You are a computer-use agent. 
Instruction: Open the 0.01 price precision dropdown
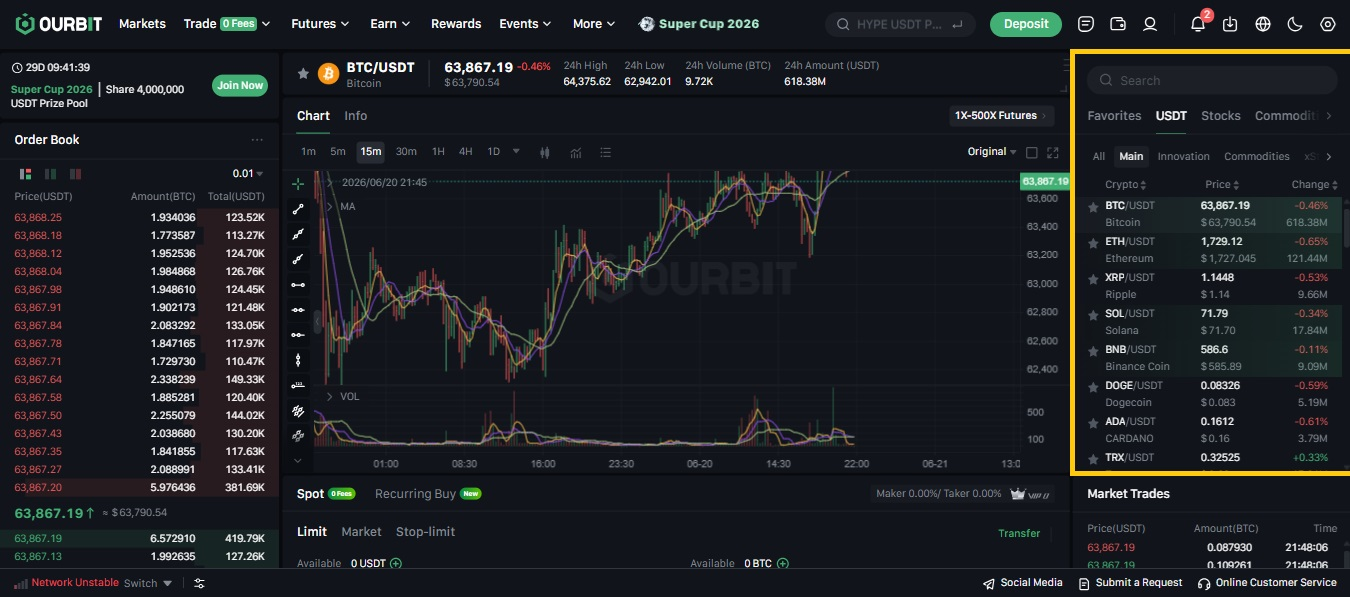point(248,173)
